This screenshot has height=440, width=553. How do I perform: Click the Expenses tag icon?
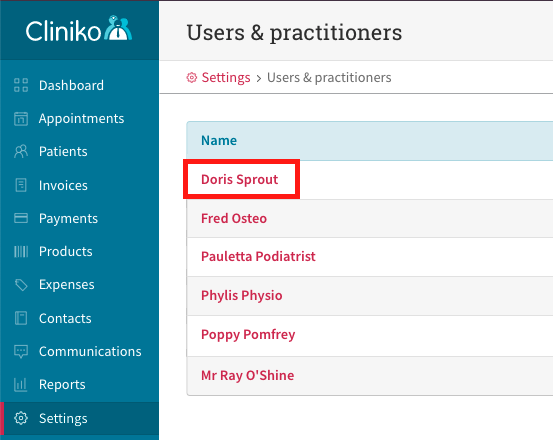[21, 285]
